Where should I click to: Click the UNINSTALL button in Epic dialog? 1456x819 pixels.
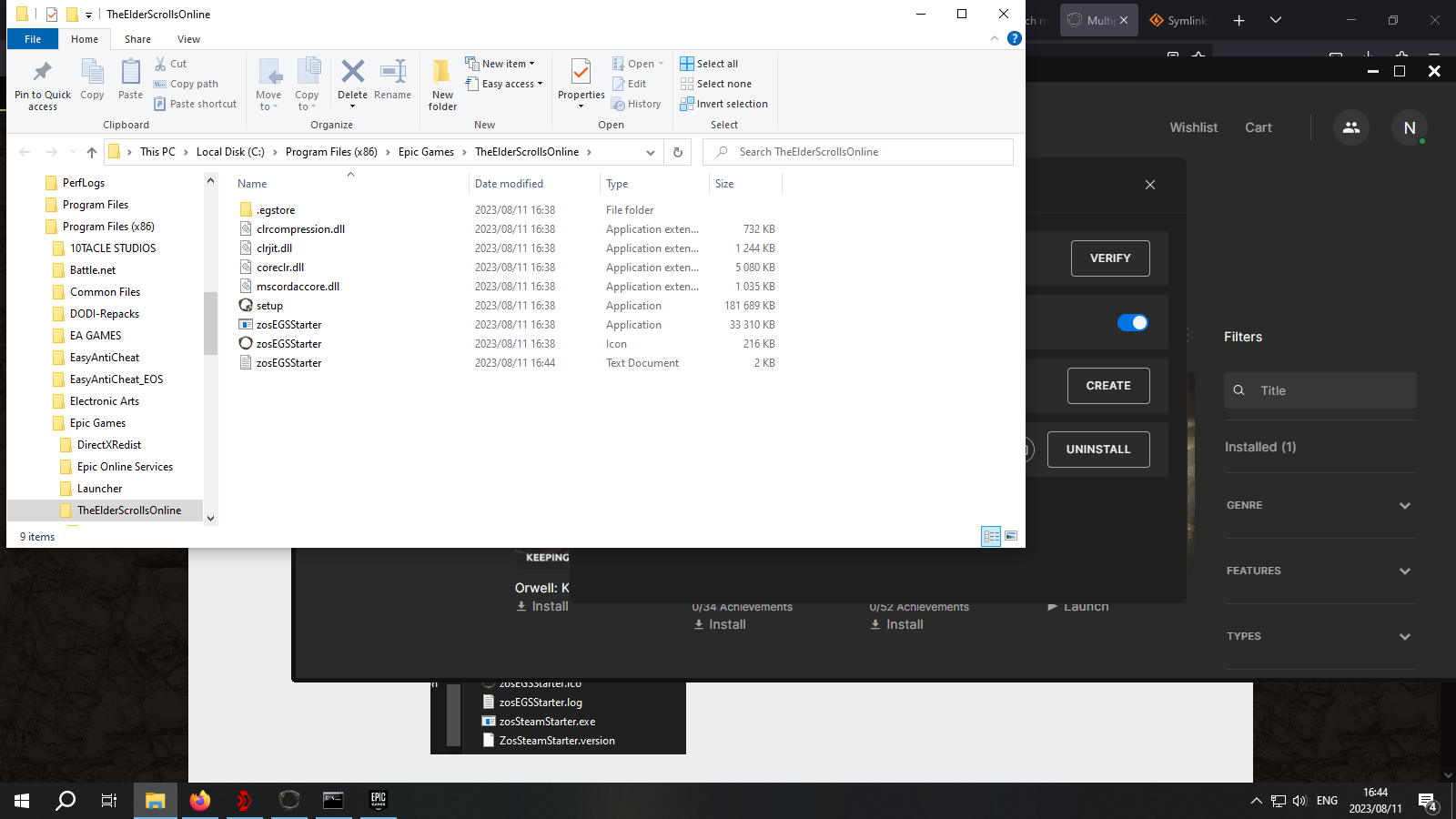1098,450
